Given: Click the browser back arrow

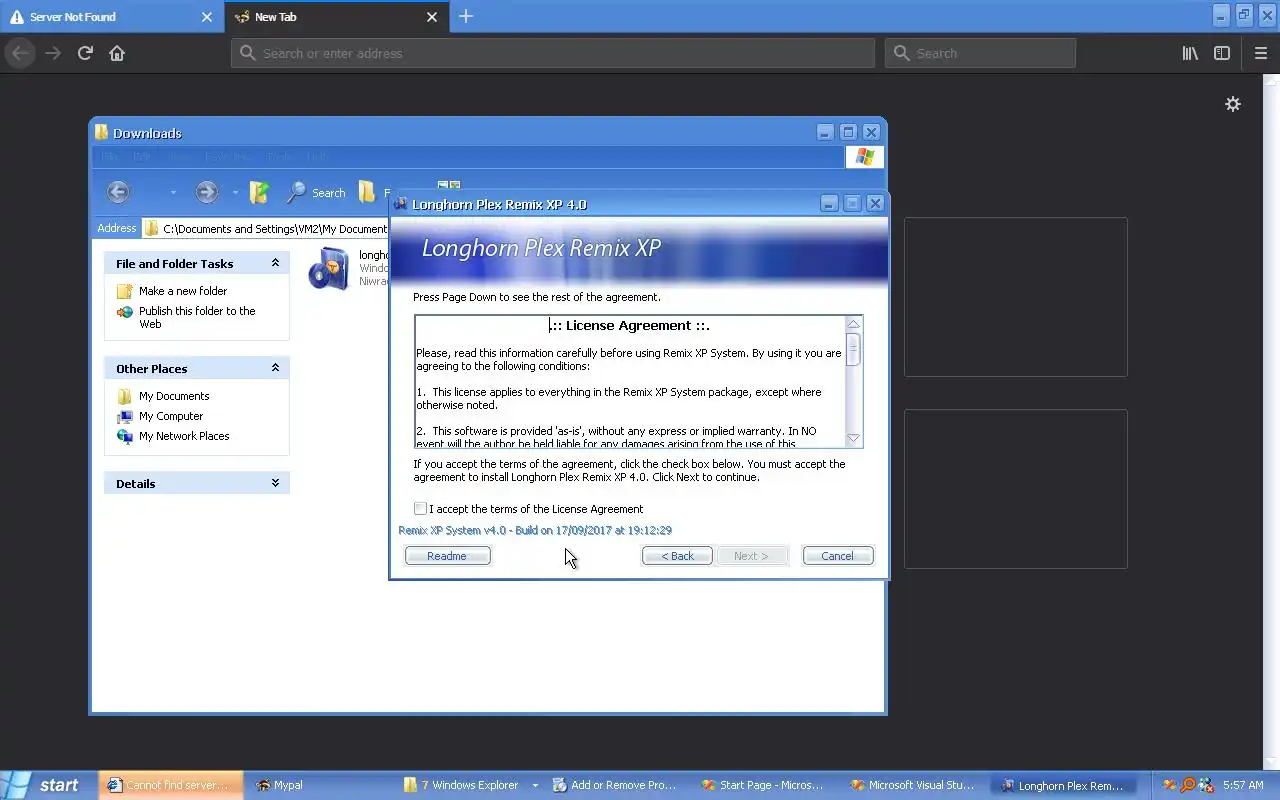Looking at the screenshot, I should [x=20, y=53].
